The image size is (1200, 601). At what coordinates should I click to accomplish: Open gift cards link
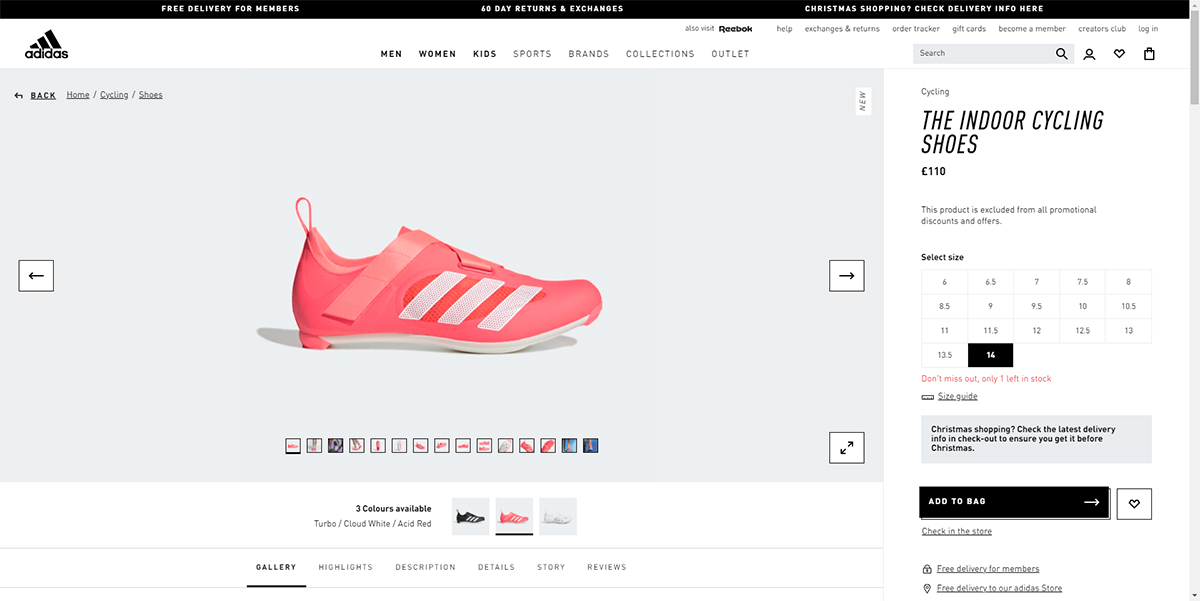point(969,29)
